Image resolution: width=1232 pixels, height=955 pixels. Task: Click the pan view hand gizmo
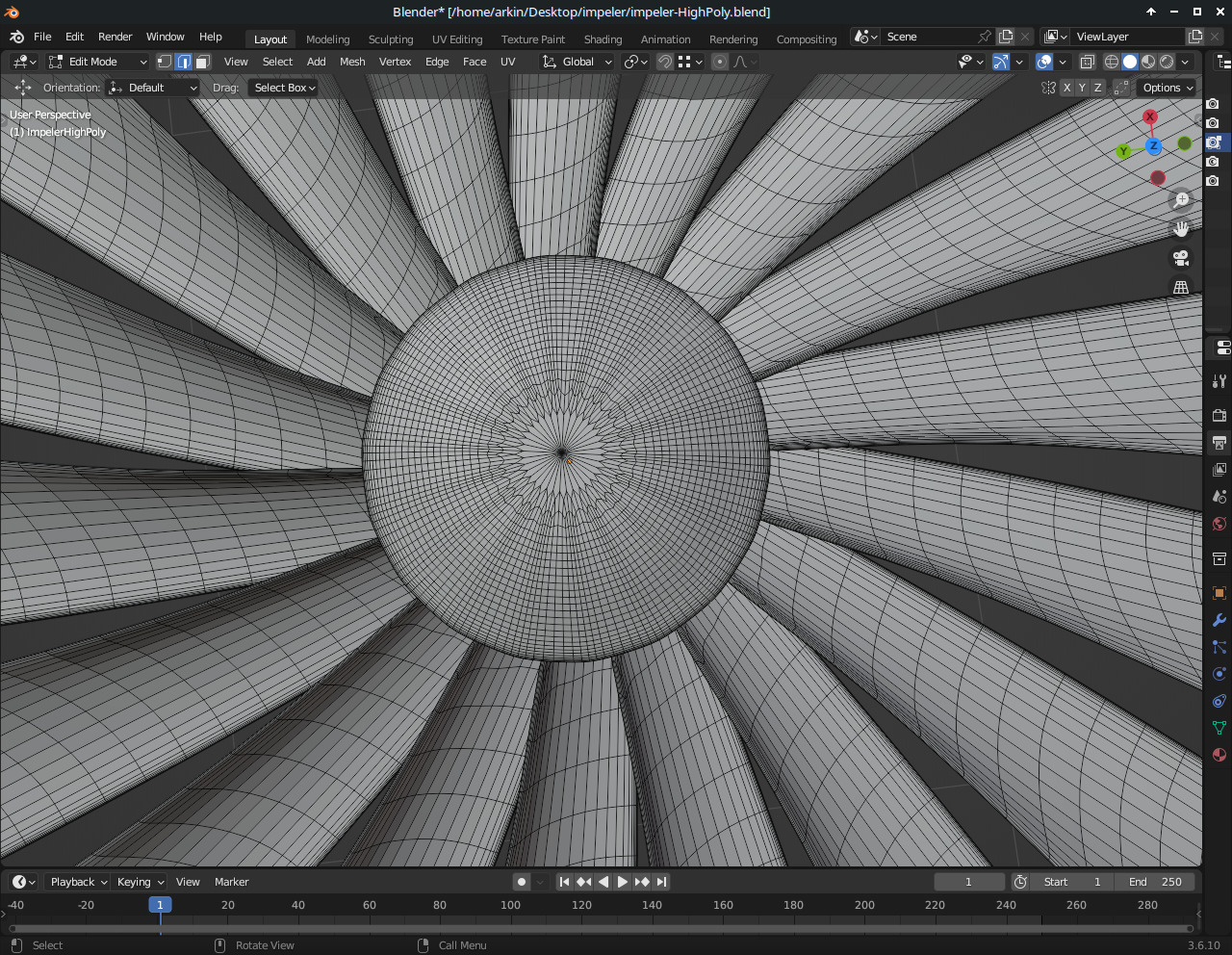pyautogui.click(x=1181, y=229)
